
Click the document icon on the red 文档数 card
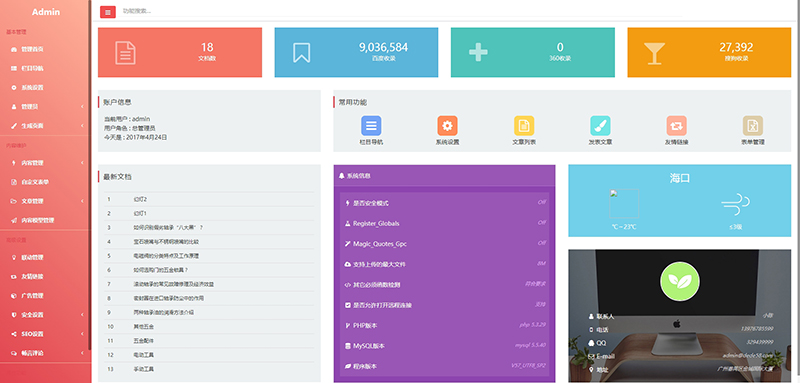click(x=126, y=53)
